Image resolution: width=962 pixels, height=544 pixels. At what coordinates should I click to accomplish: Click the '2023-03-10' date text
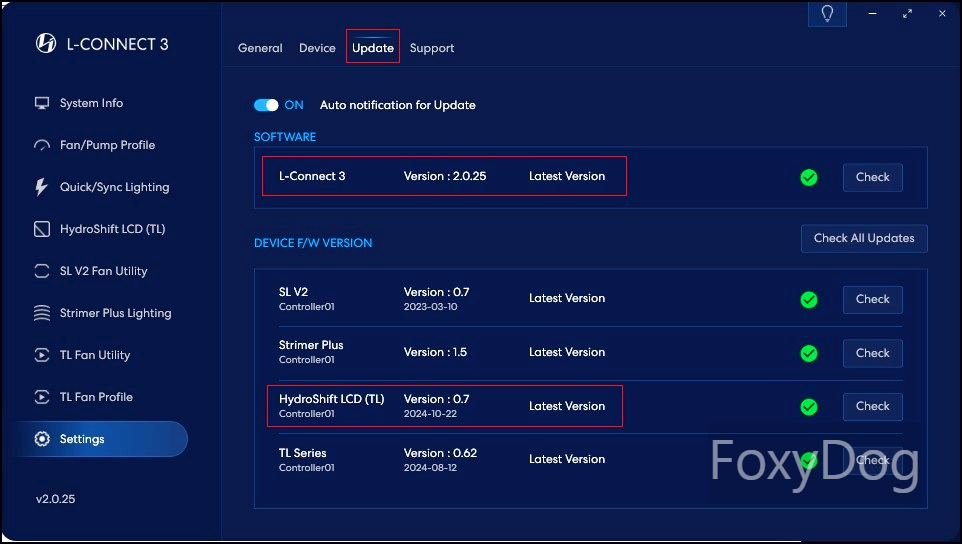coord(430,307)
